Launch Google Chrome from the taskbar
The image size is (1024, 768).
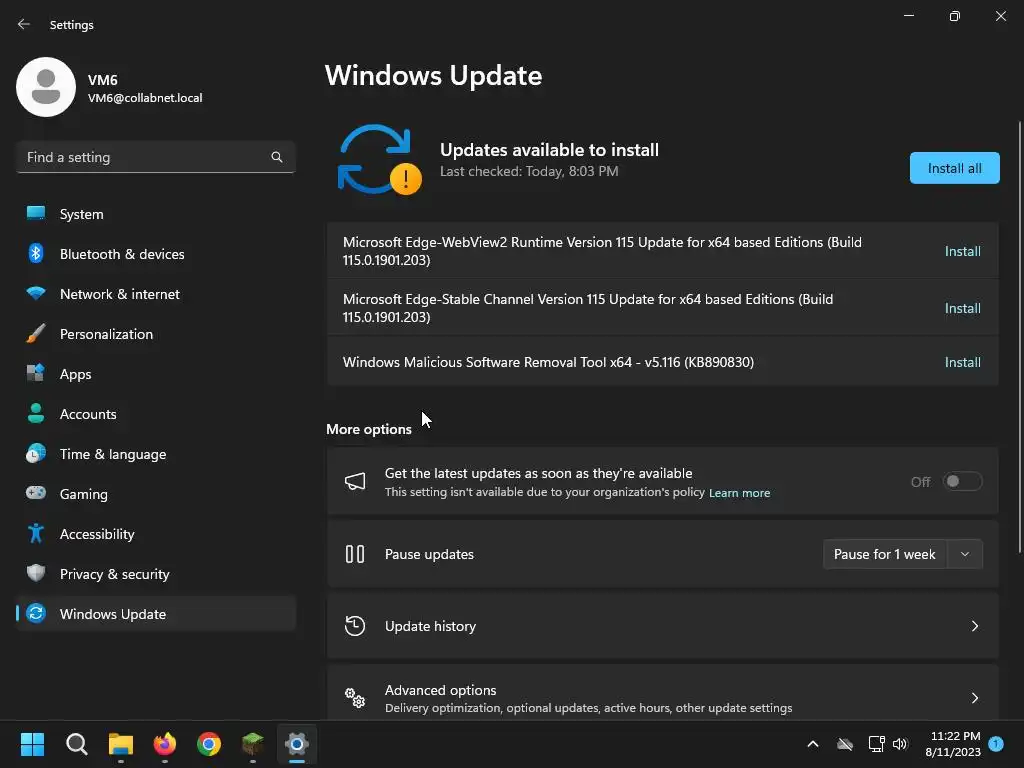point(209,744)
